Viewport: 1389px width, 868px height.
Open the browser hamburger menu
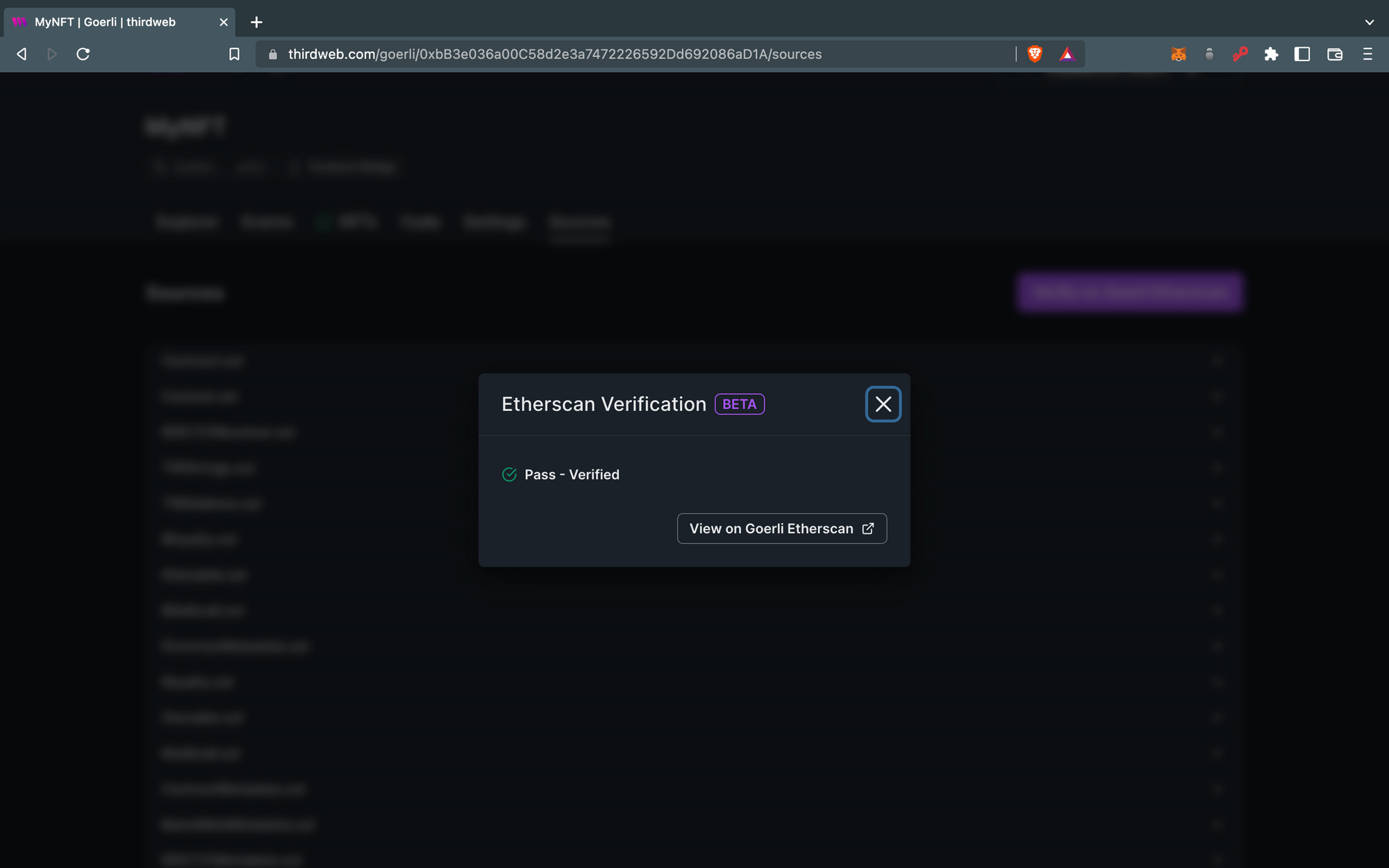pos(1368,53)
